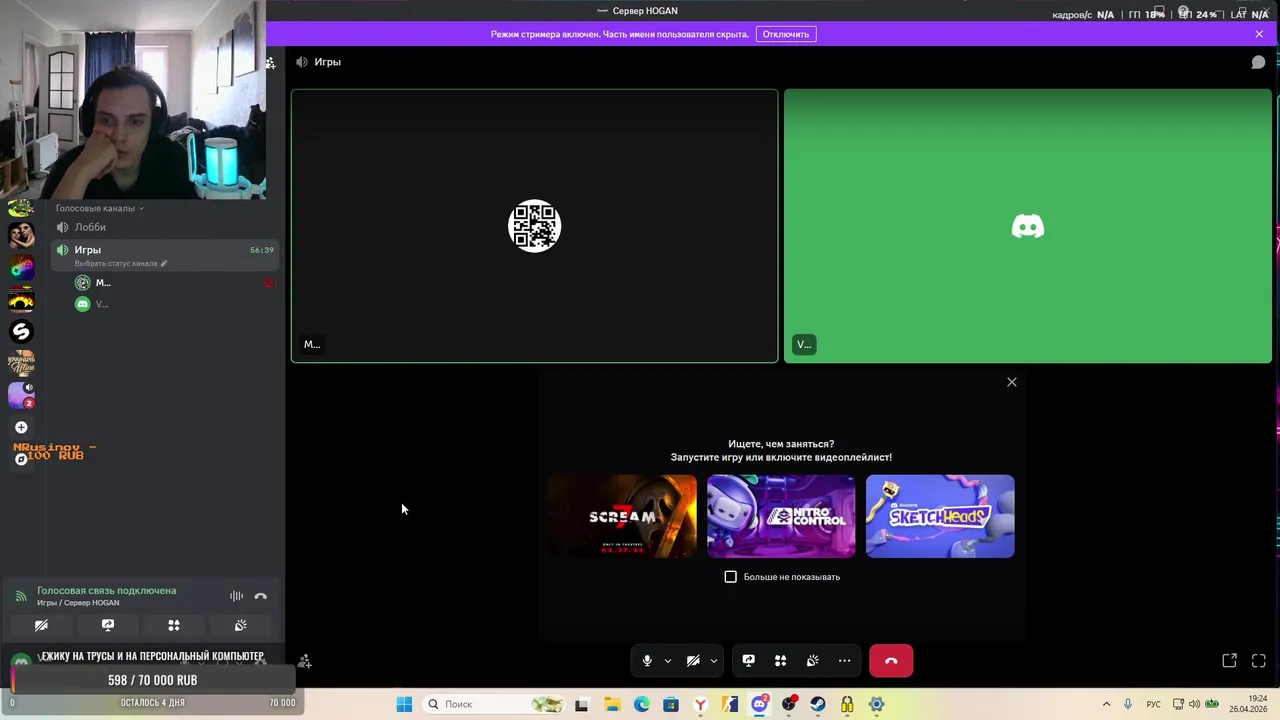The width and height of the screenshot is (1280, 720).
Task: Open File Explorer from the taskbar
Action: coord(612,704)
